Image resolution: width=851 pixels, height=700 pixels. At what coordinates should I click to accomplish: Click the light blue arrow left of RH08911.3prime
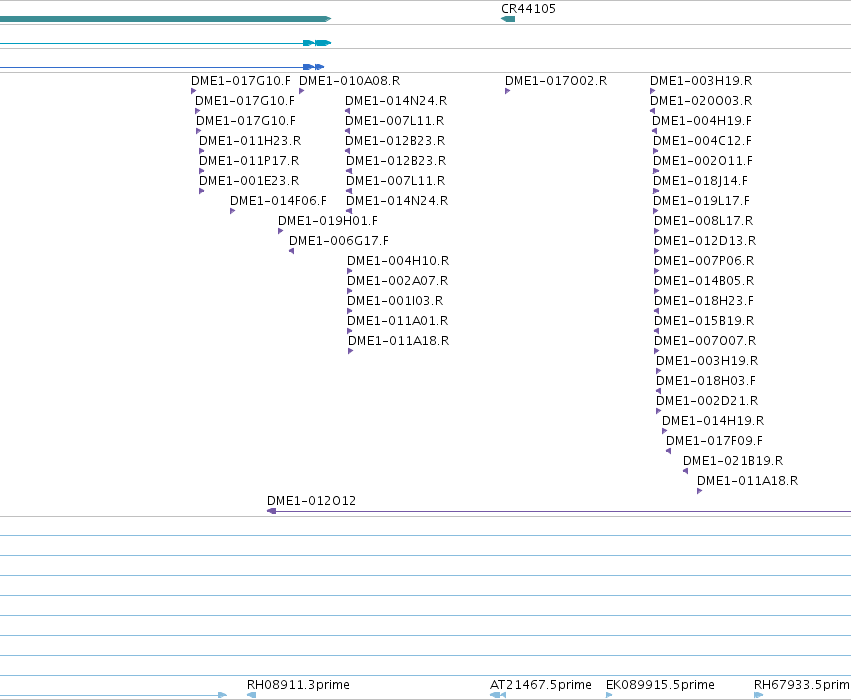click(113, 695)
